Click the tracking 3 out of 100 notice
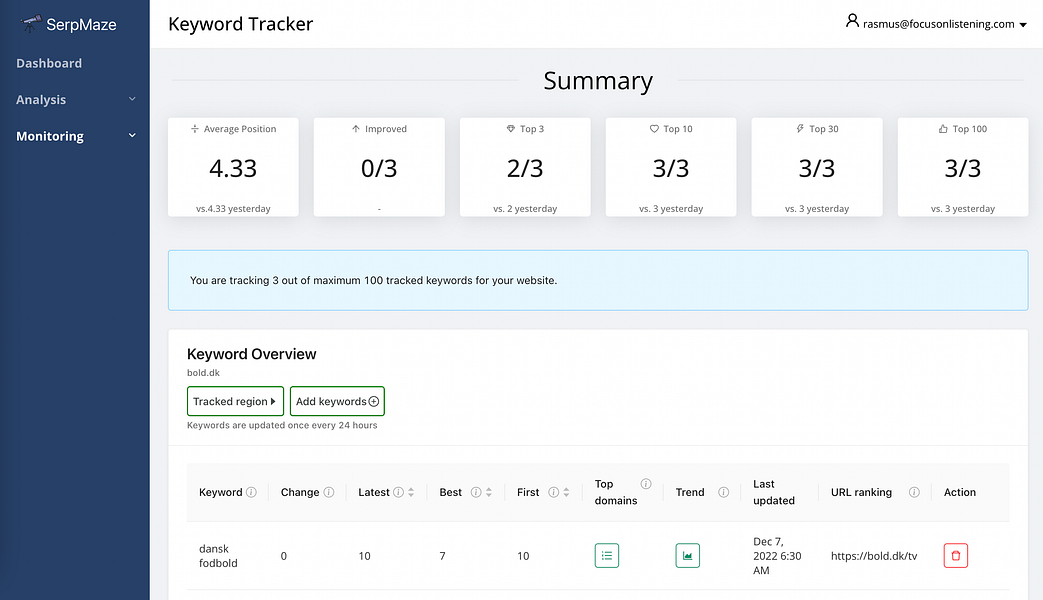The width and height of the screenshot is (1043, 600). click(598, 280)
